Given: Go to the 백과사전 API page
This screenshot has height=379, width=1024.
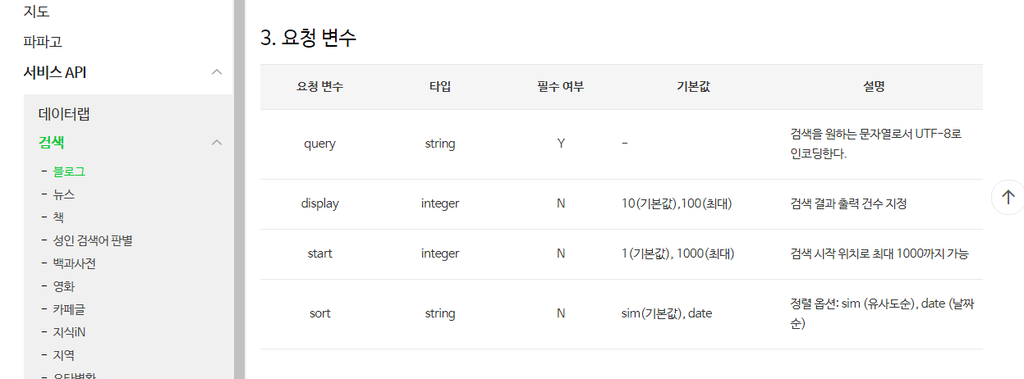Looking at the screenshot, I should (x=74, y=263).
